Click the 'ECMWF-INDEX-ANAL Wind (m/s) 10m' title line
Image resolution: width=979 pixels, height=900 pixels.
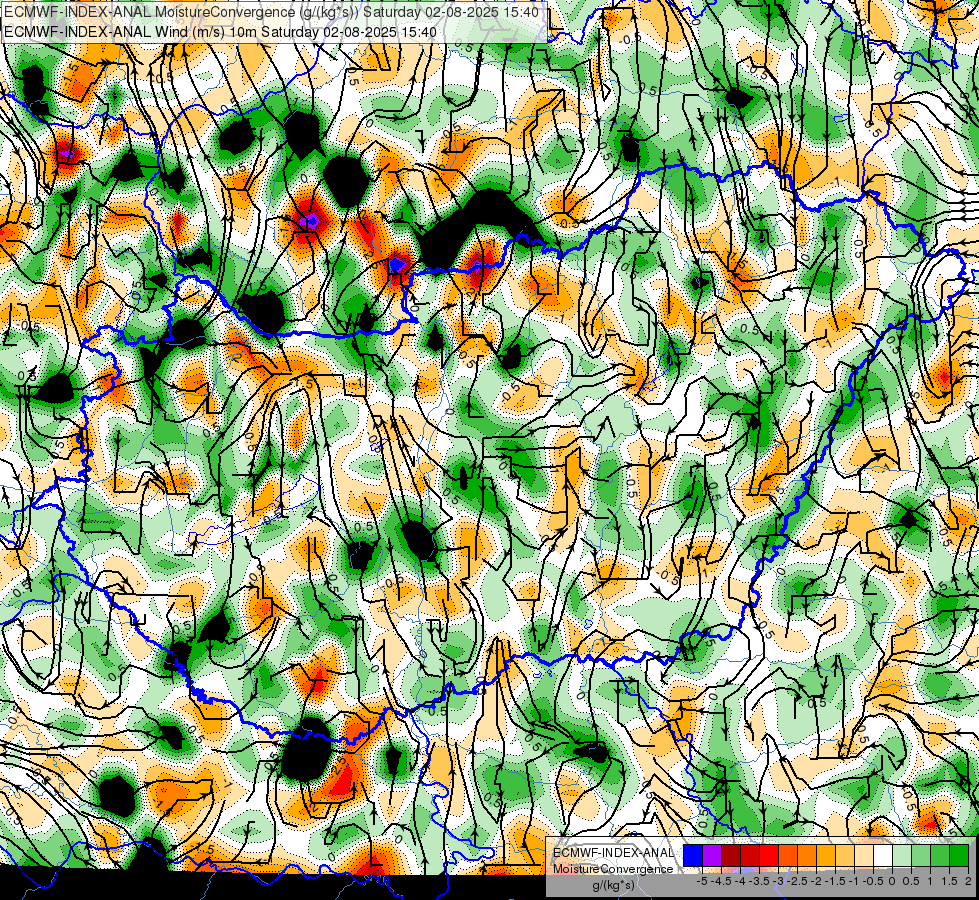220,31
